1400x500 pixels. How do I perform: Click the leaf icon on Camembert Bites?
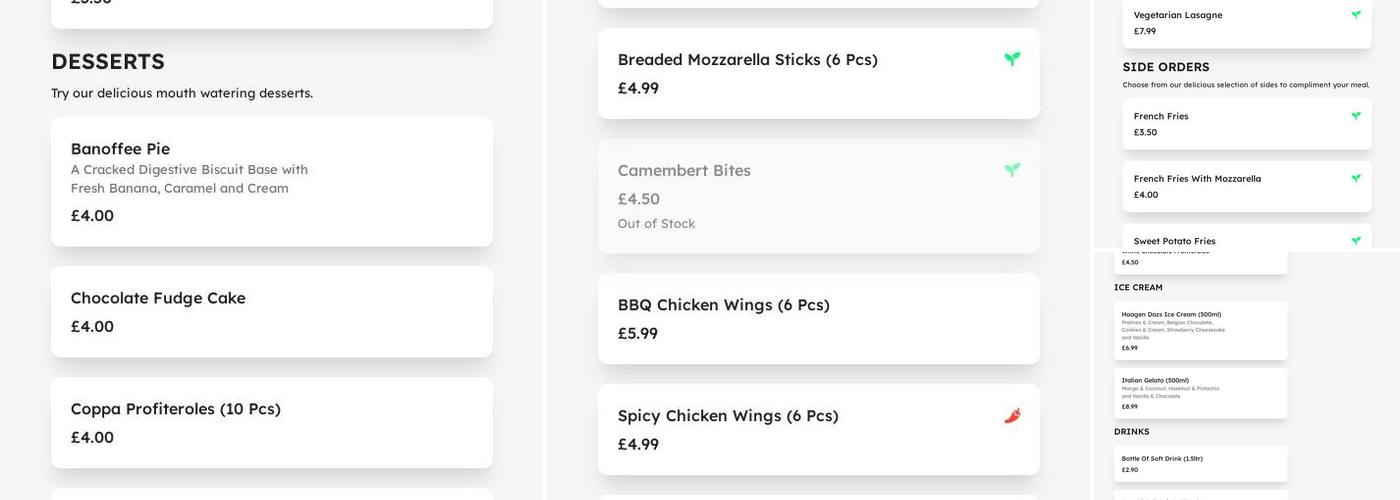coord(1012,170)
